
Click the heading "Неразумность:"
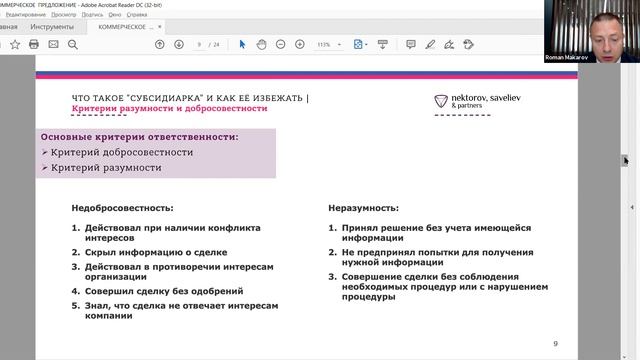tap(364, 208)
